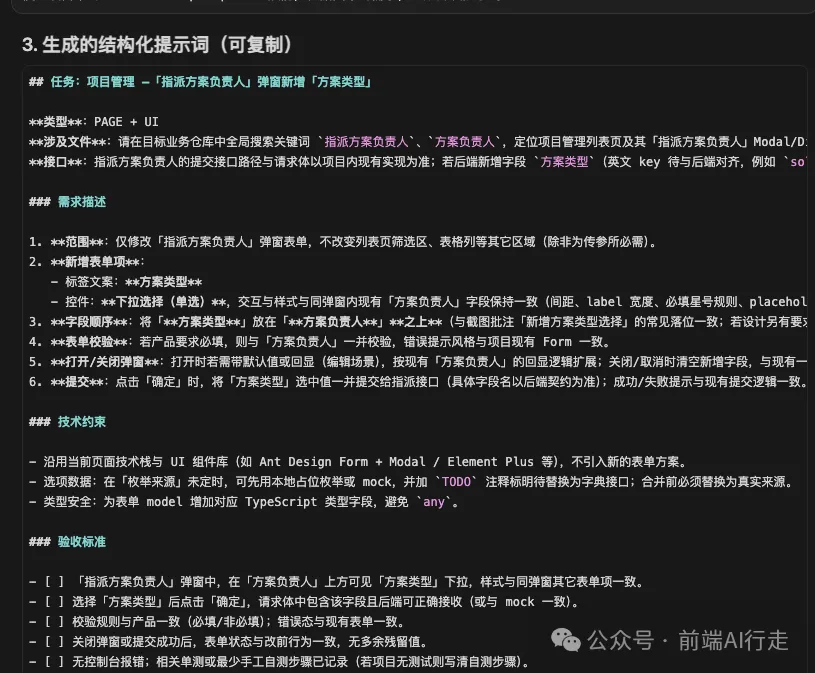Screen dimensions: 815x673
Task: Click the "## 任务：项目管理" title line
Action: (x=200, y=82)
